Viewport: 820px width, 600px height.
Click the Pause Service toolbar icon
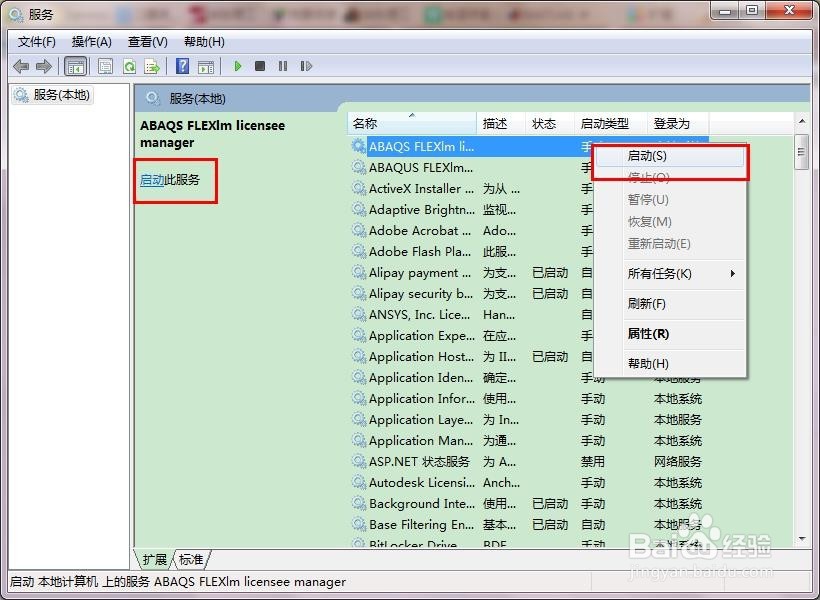282,66
